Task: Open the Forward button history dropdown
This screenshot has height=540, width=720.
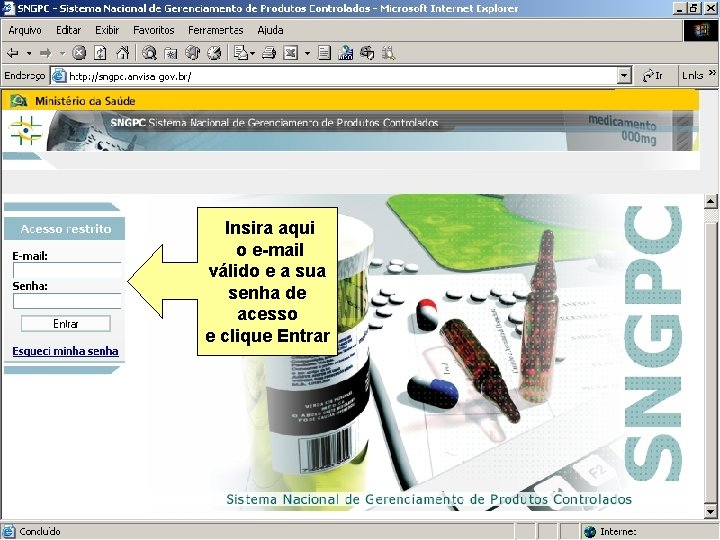Action: point(62,54)
